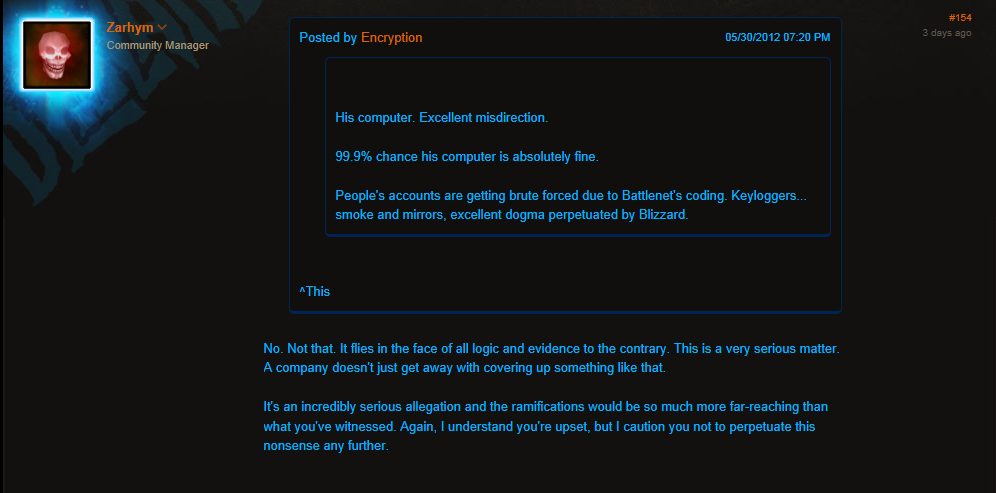Click the Community Manager title label
Screen dimensions: 996x493
point(158,46)
